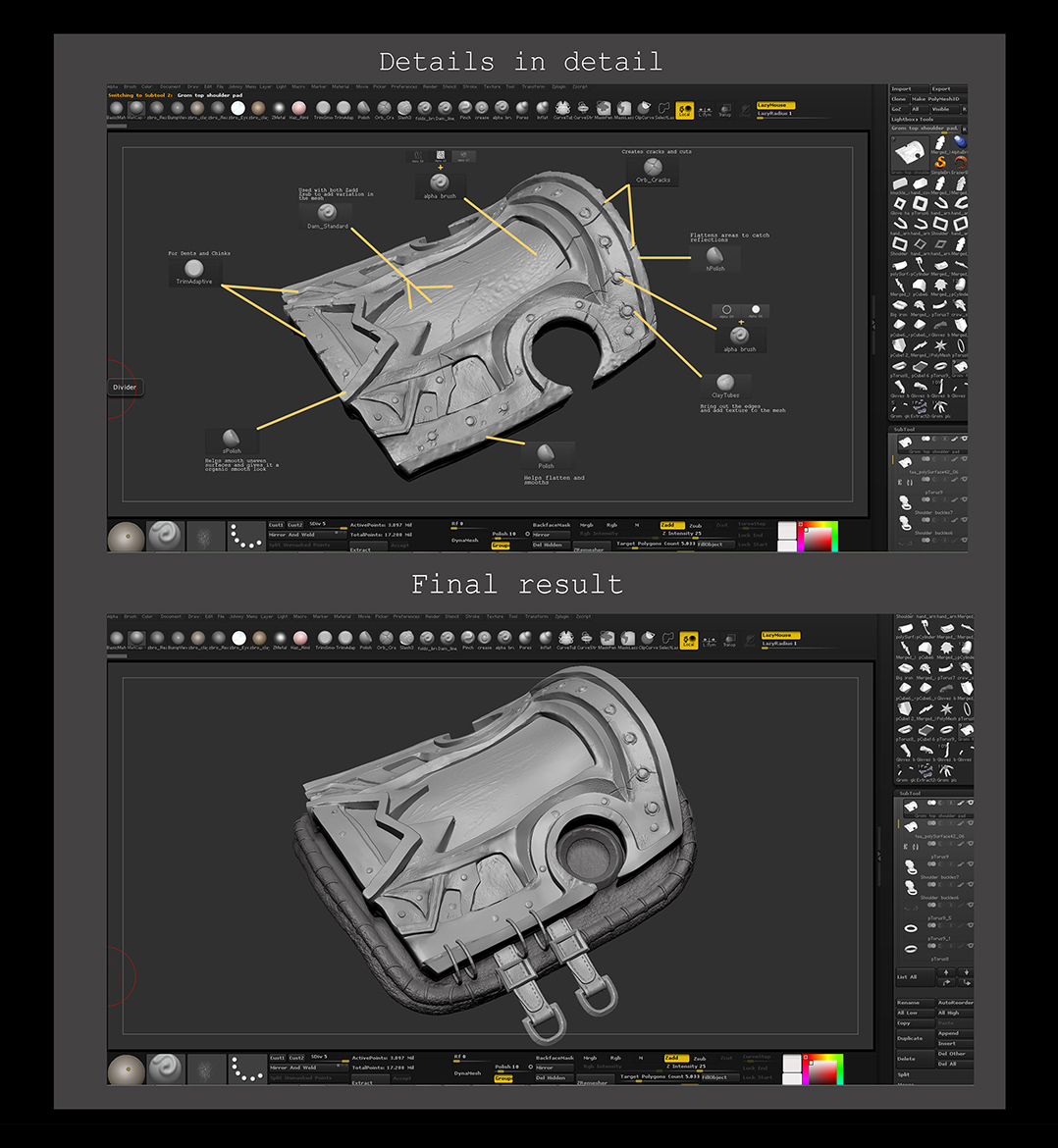Select Slash3 brush in Details in detail toolbar
The height and width of the screenshot is (1148, 1058).
pyautogui.click(x=404, y=108)
